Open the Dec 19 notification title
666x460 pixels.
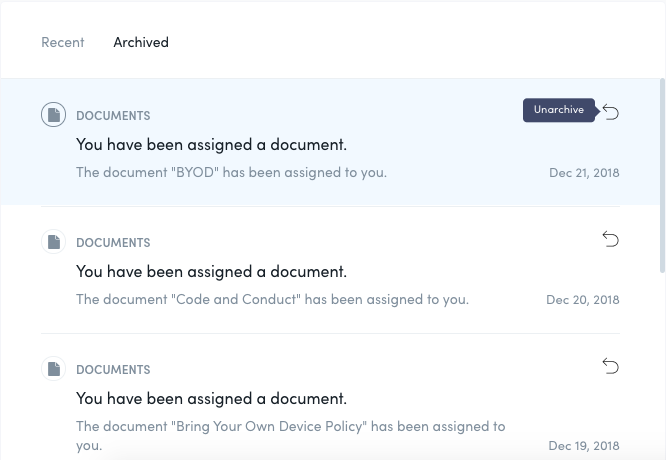point(212,399)
